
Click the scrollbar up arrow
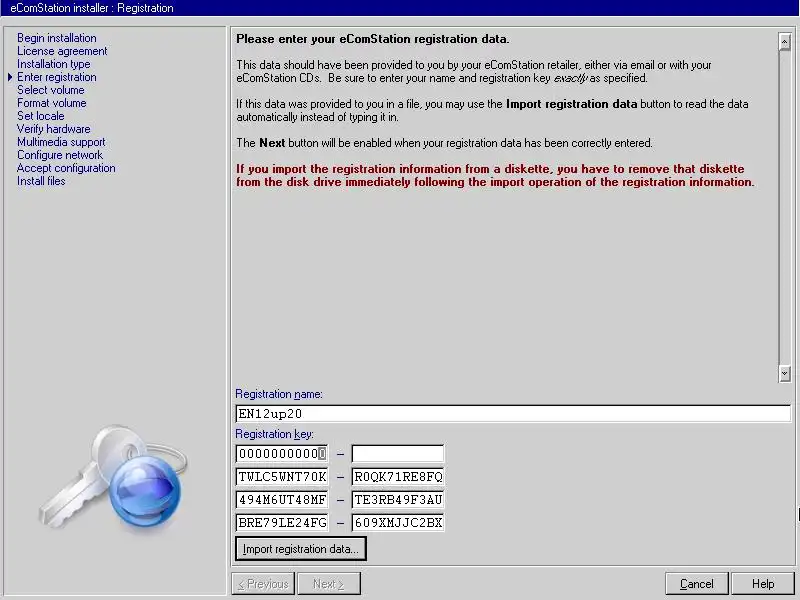(785, 41)
